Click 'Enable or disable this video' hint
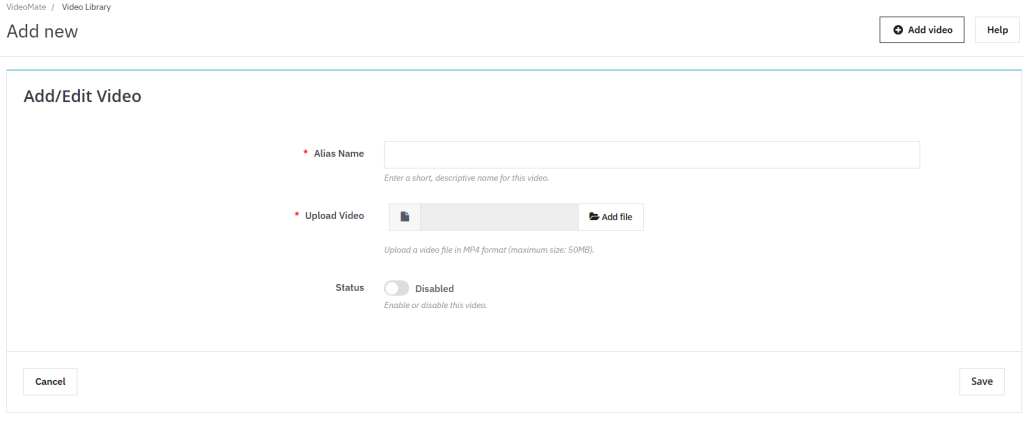Image resolution: width=1024 pixels, height=423 pixels. tap(436, 306)
